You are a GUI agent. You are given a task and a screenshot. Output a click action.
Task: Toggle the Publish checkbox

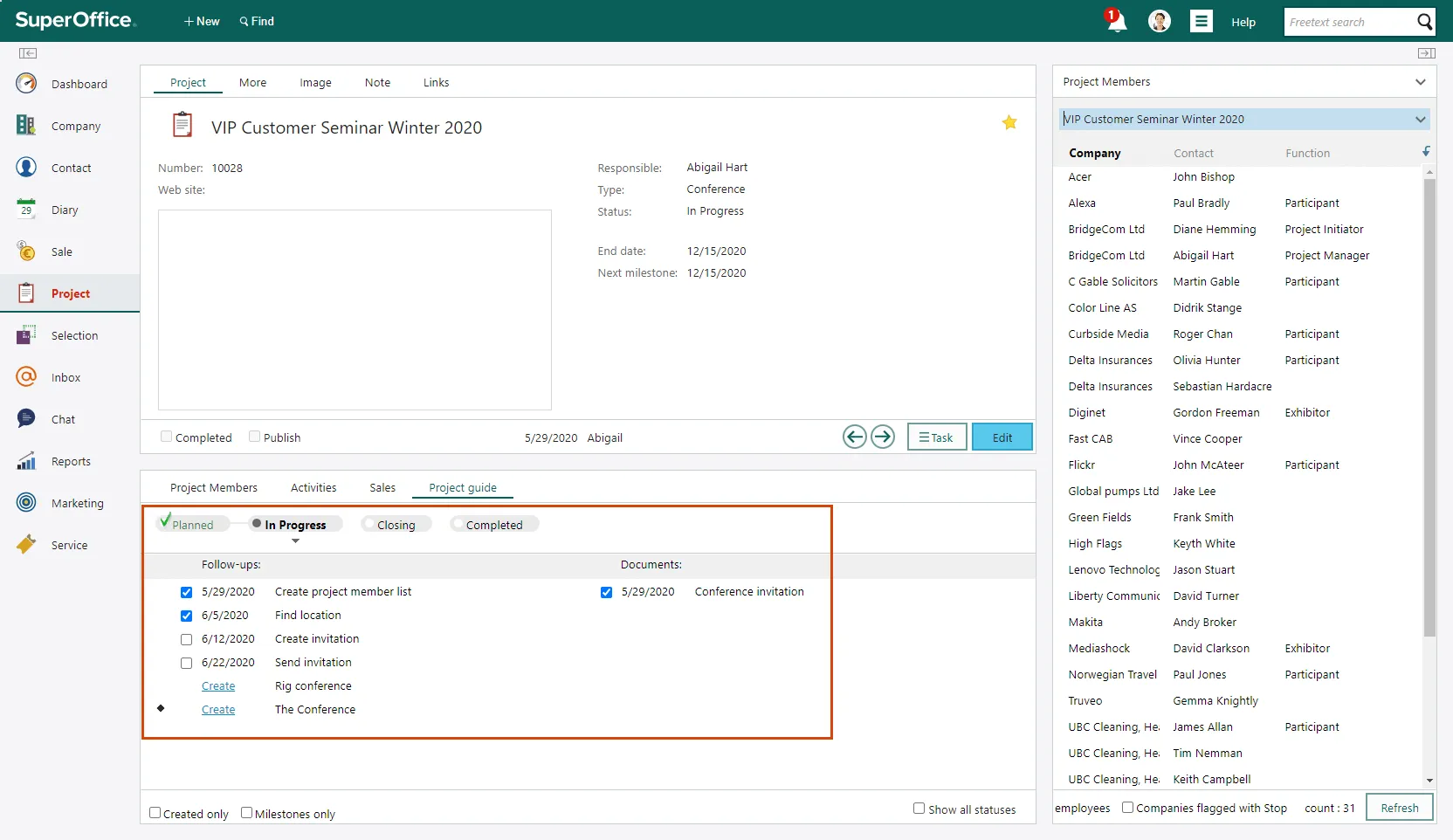[254, 437]
